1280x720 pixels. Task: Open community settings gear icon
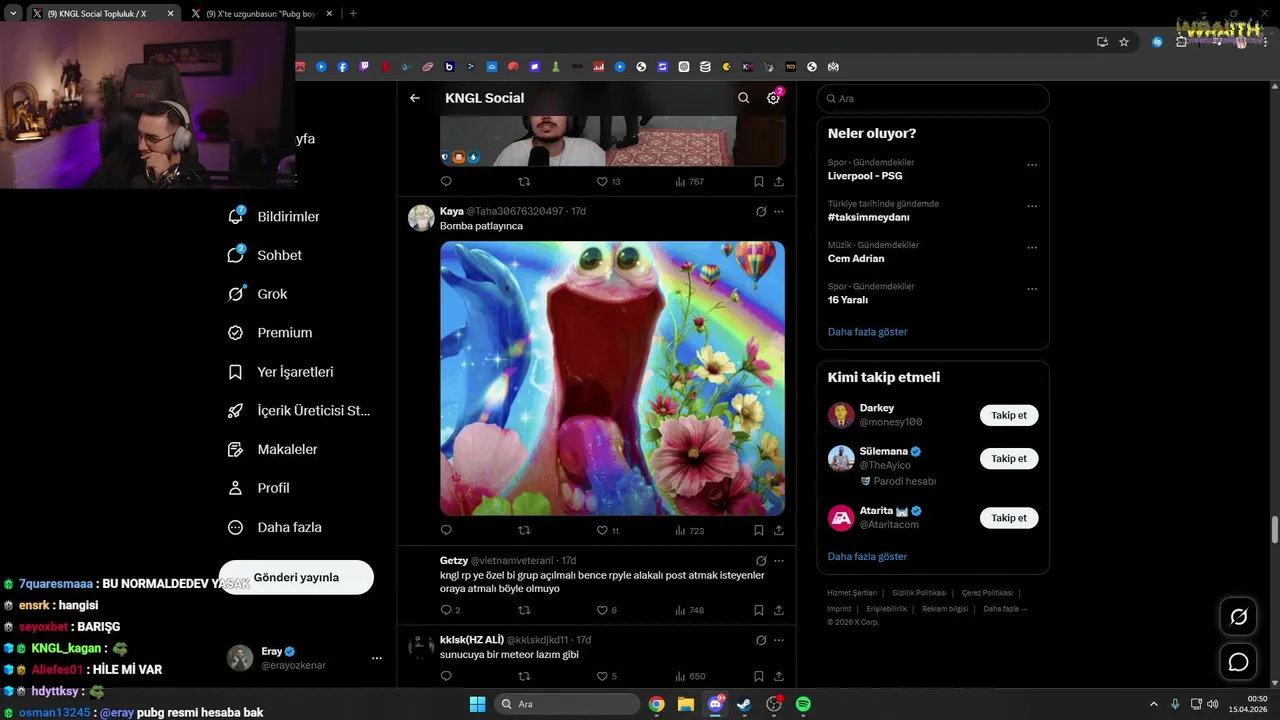pos(773,98)
